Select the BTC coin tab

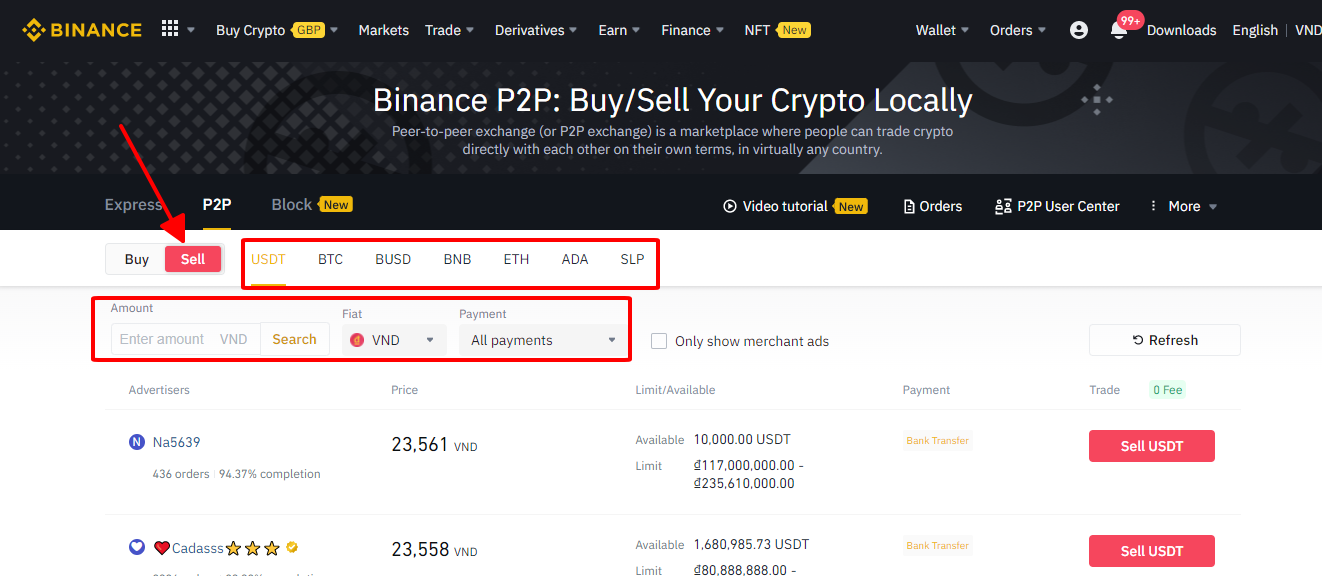coord(330,259)
